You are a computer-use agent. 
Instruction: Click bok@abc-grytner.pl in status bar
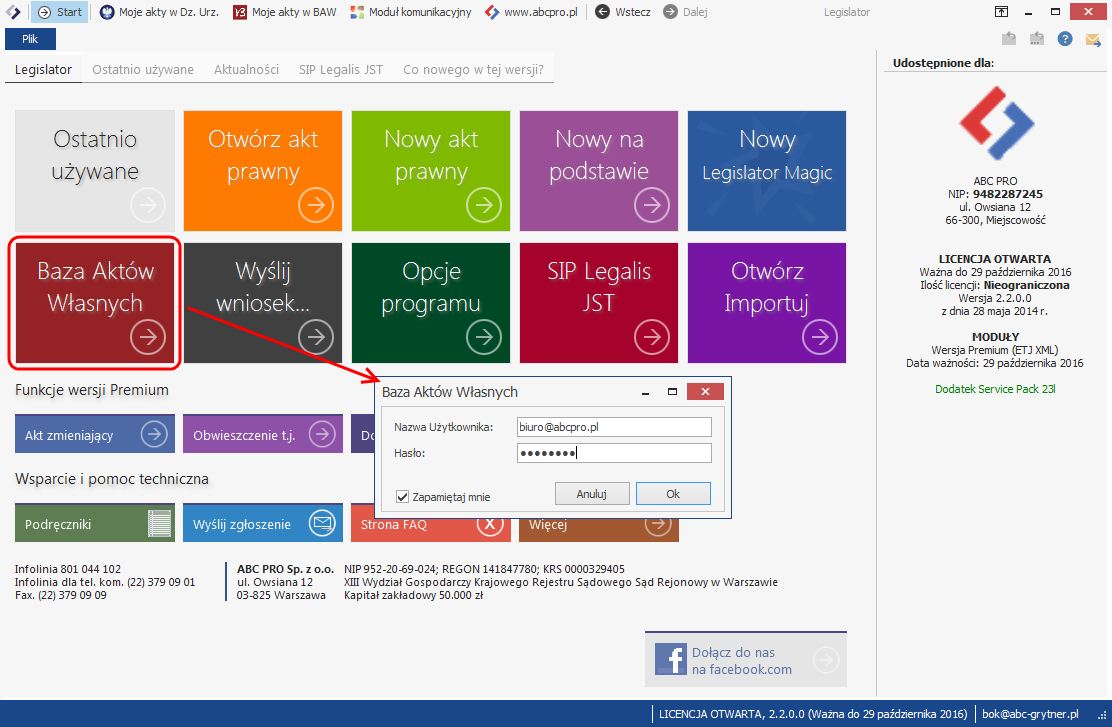click(x=1030, y=714)
